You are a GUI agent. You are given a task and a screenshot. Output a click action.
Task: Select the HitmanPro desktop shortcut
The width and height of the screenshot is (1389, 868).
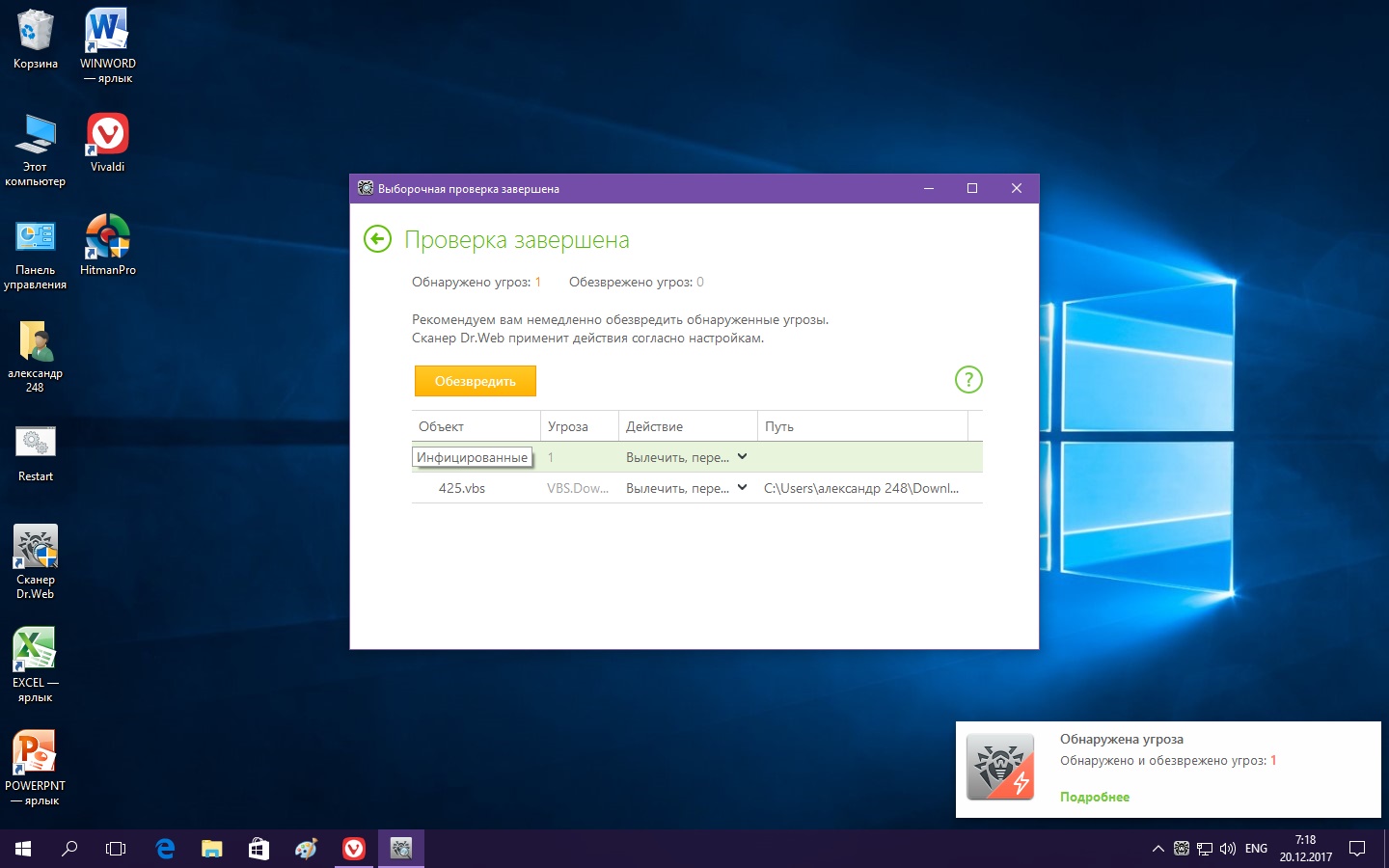click(108, 245)
